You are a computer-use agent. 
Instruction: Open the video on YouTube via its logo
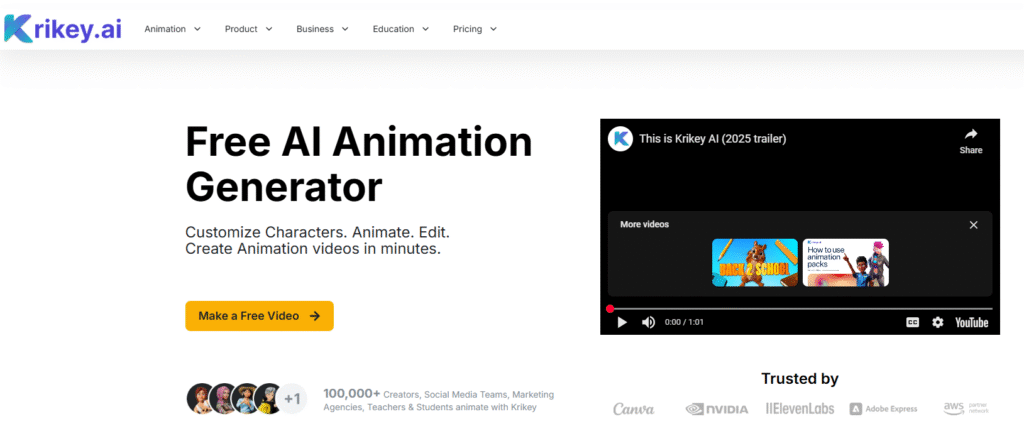pyautogui.click(x=972, y=322)
